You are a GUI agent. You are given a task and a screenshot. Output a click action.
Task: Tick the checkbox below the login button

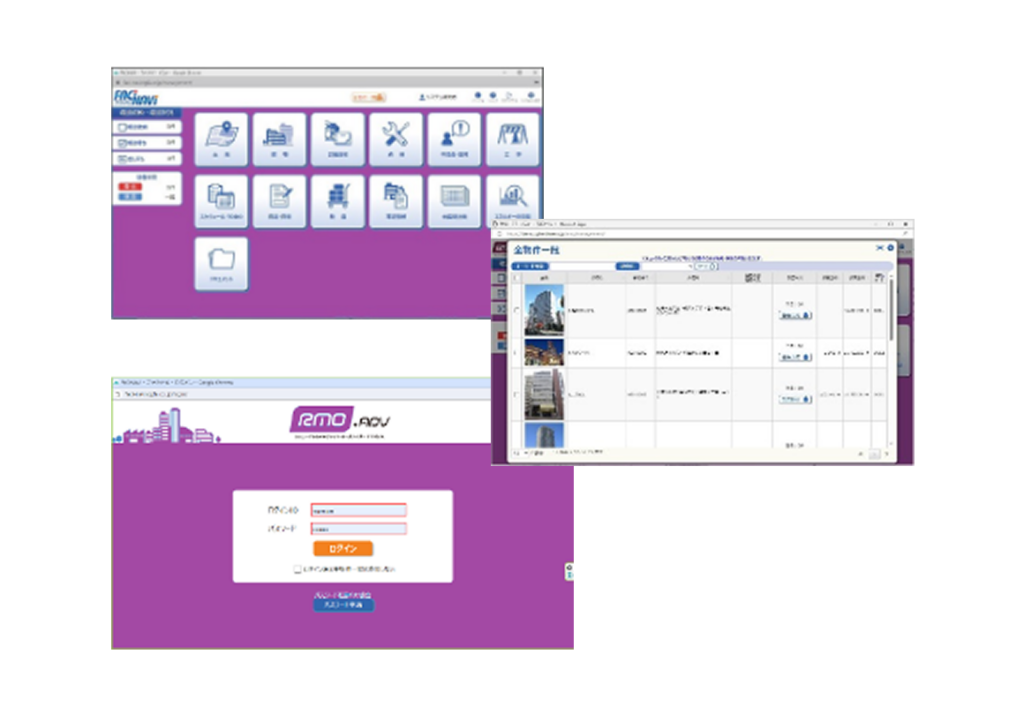(x=298, y=570)
